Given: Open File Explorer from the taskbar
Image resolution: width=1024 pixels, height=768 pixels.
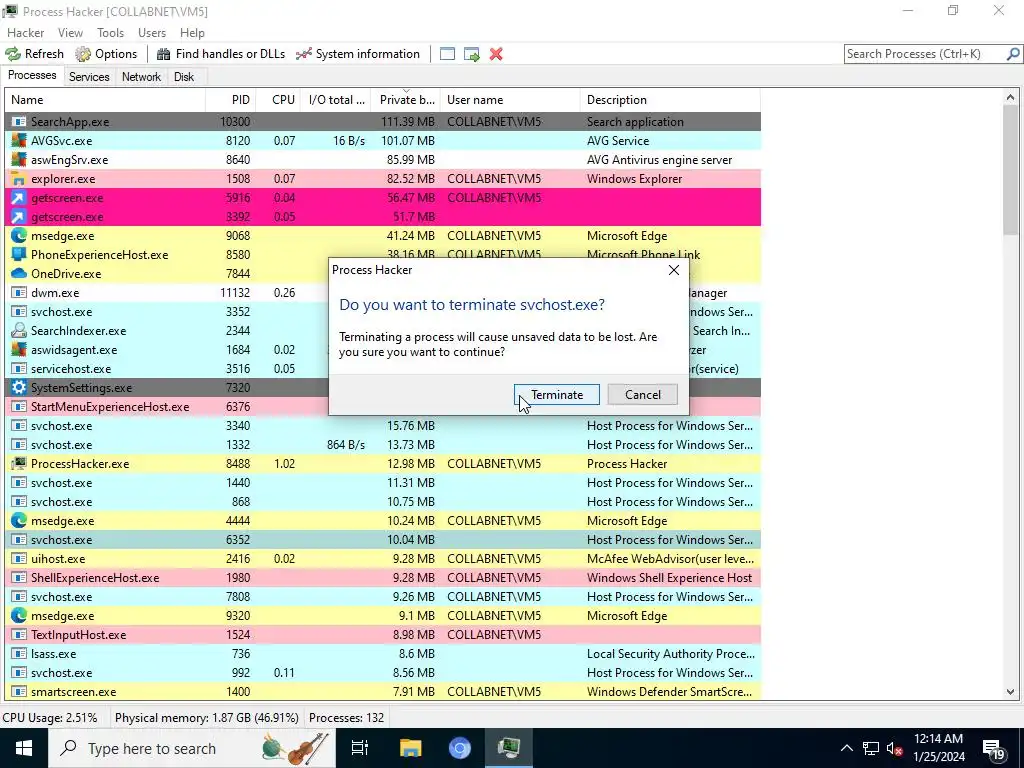Looking at the screenshot, I should (410, 748).
